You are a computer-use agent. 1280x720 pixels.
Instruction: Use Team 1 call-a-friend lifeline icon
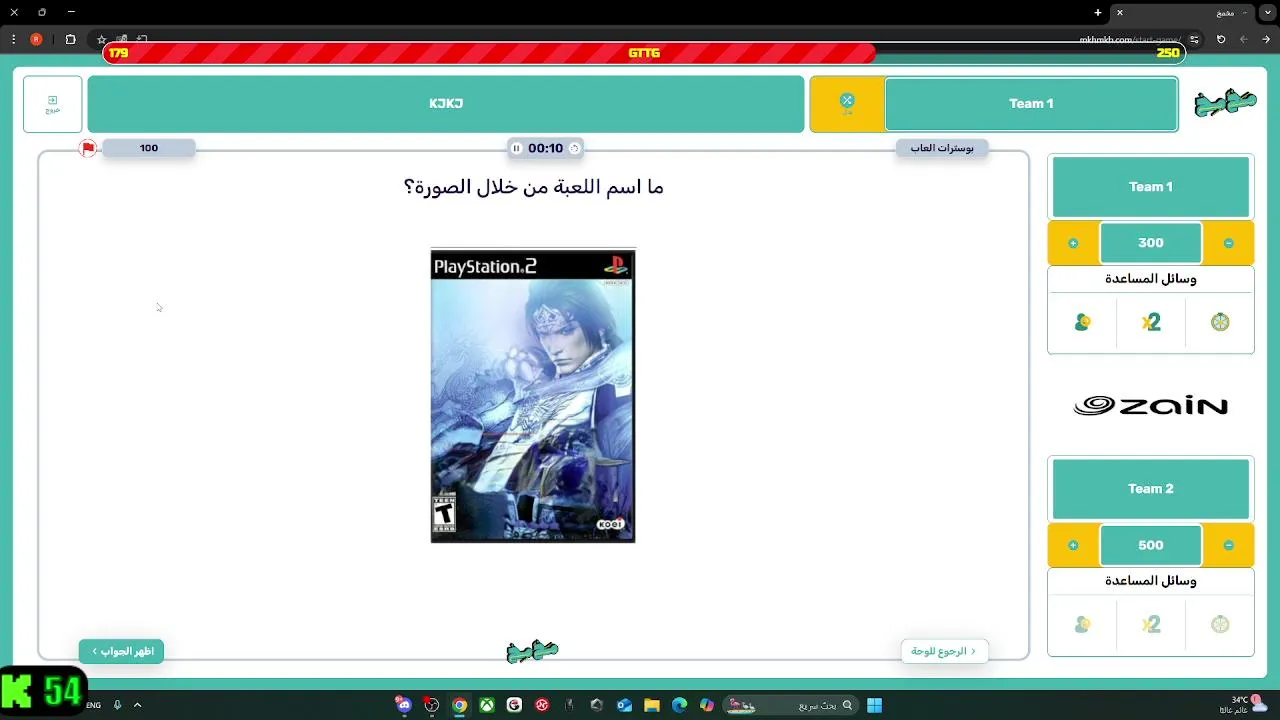[x=1082, y=322]
